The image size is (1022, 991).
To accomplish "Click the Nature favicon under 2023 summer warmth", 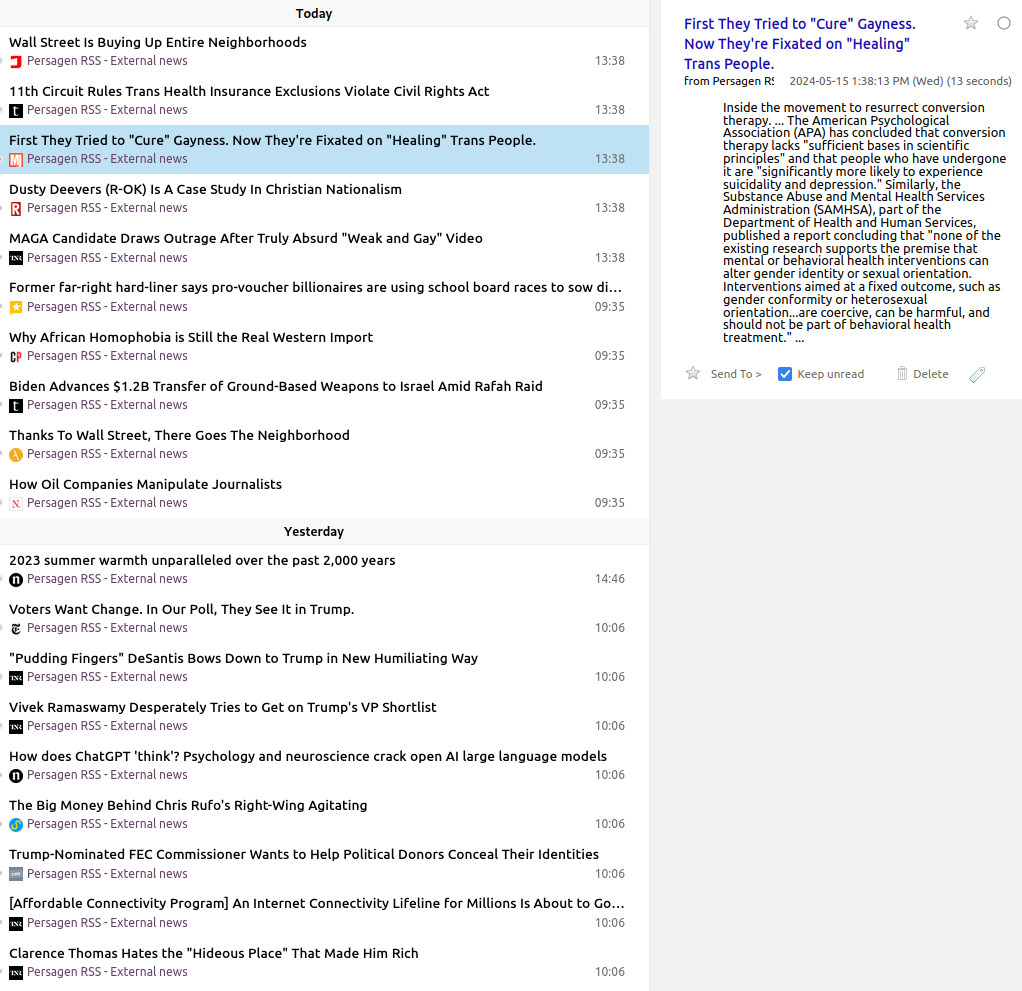I will [16, 579].
